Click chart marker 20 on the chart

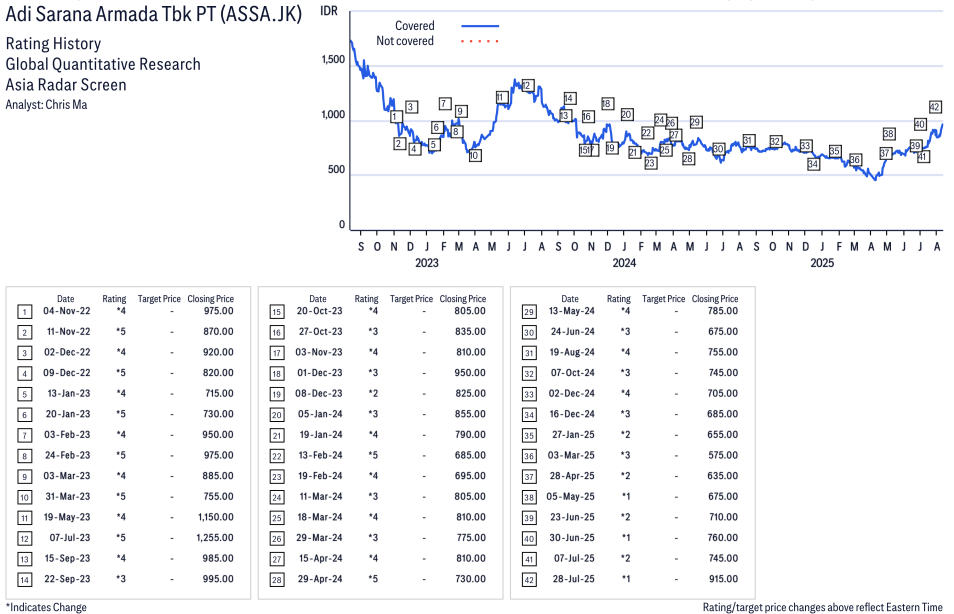pos(627,114)
